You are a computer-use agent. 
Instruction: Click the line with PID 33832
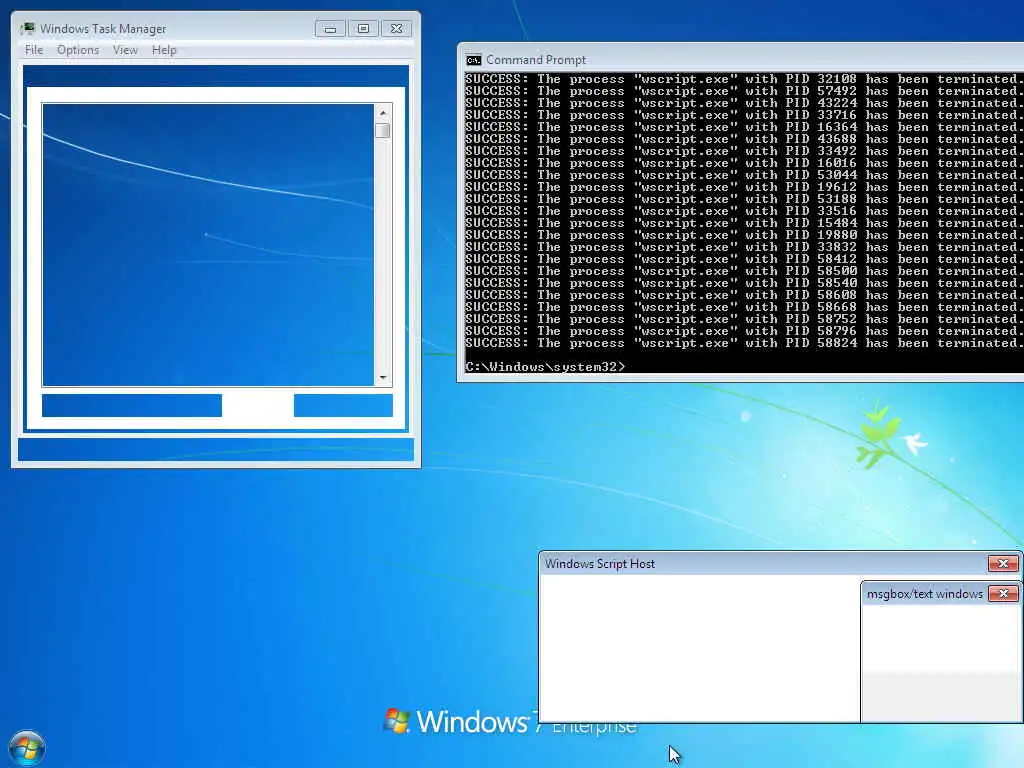coord(744,247)
